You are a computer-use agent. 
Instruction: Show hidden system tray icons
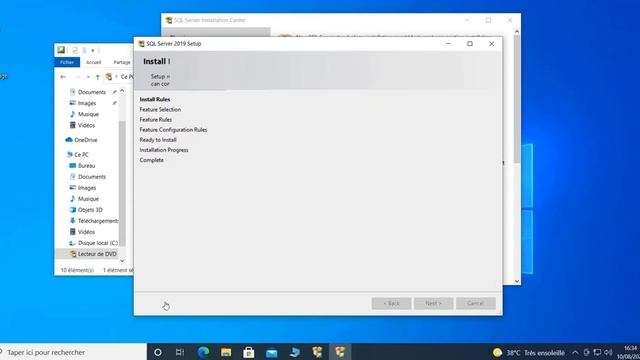[575, 352]
